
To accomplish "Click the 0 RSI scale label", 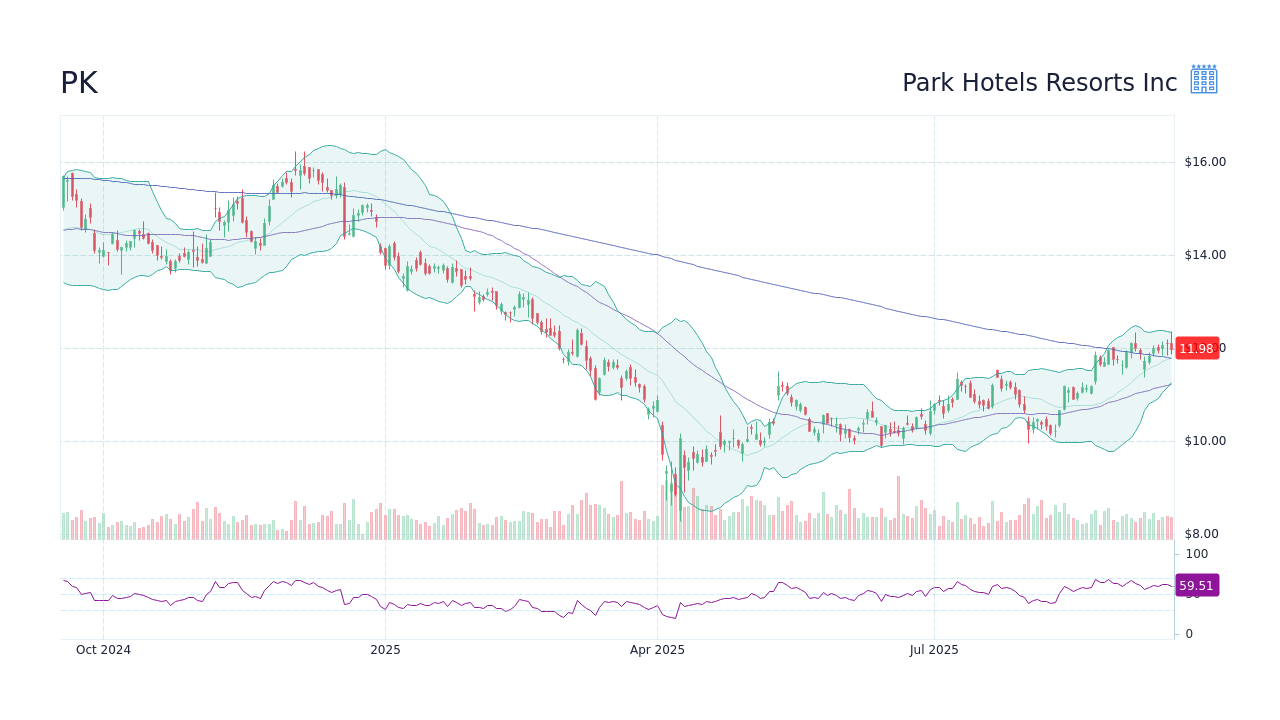I will pos(1187,632).
